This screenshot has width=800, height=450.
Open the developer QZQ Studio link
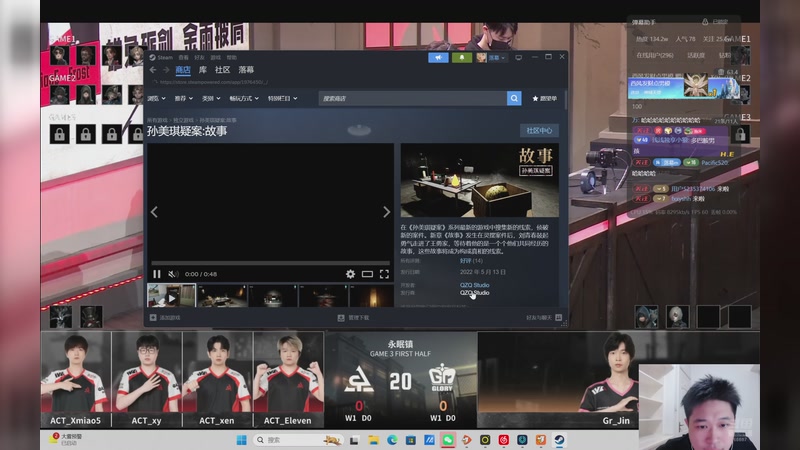474,285
